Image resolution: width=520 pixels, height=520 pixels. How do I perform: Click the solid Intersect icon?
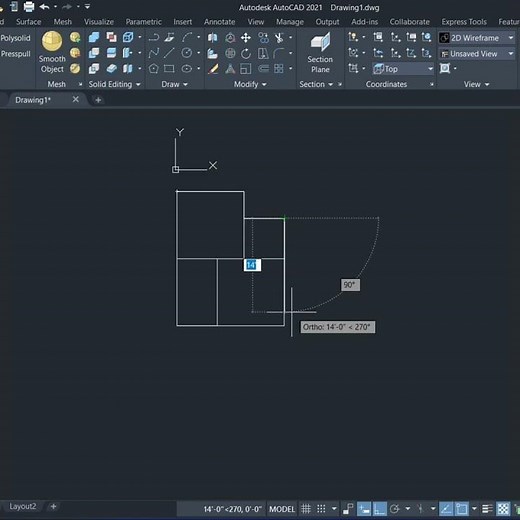[x=94, y=69]
